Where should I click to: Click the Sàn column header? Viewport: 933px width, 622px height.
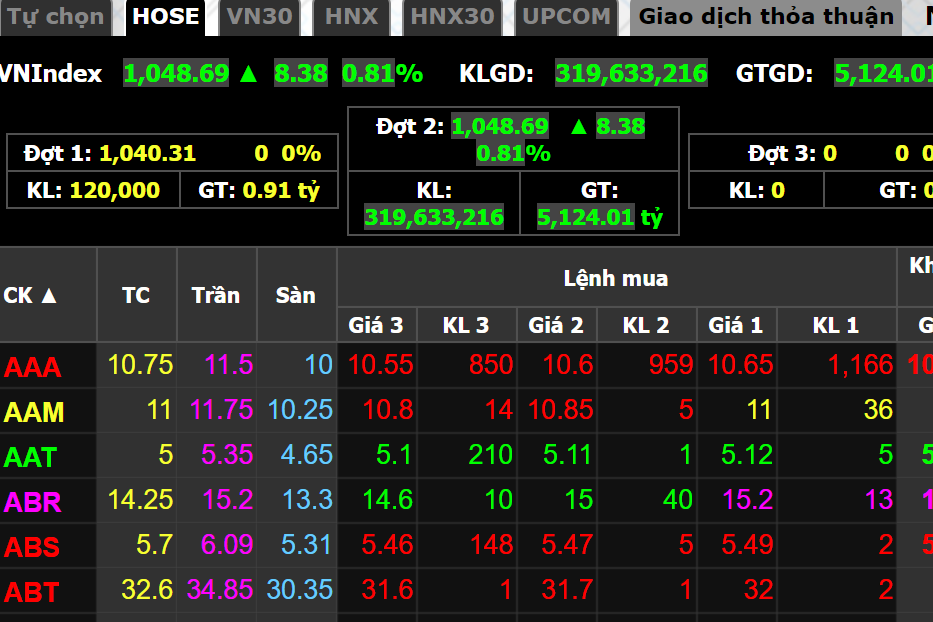[x=296, y=295]
